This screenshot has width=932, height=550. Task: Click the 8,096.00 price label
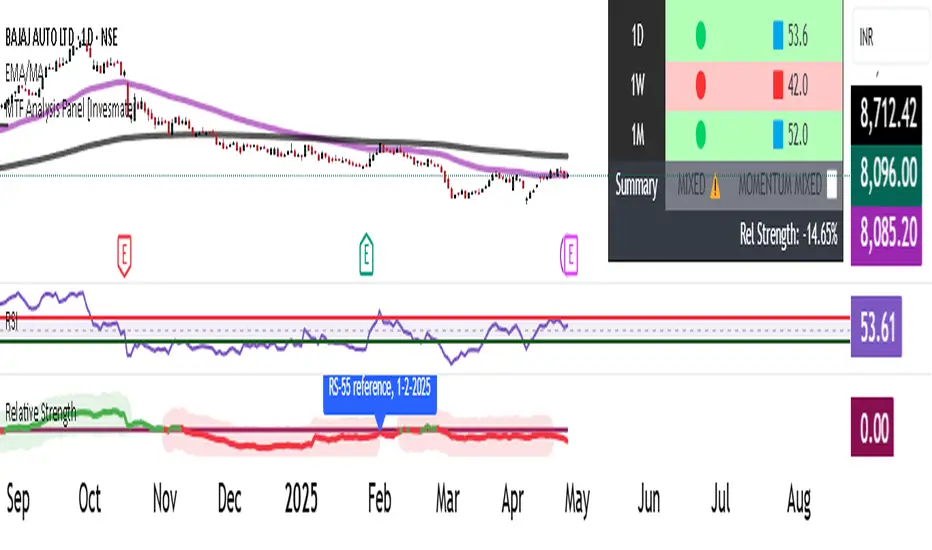point(886,175)
